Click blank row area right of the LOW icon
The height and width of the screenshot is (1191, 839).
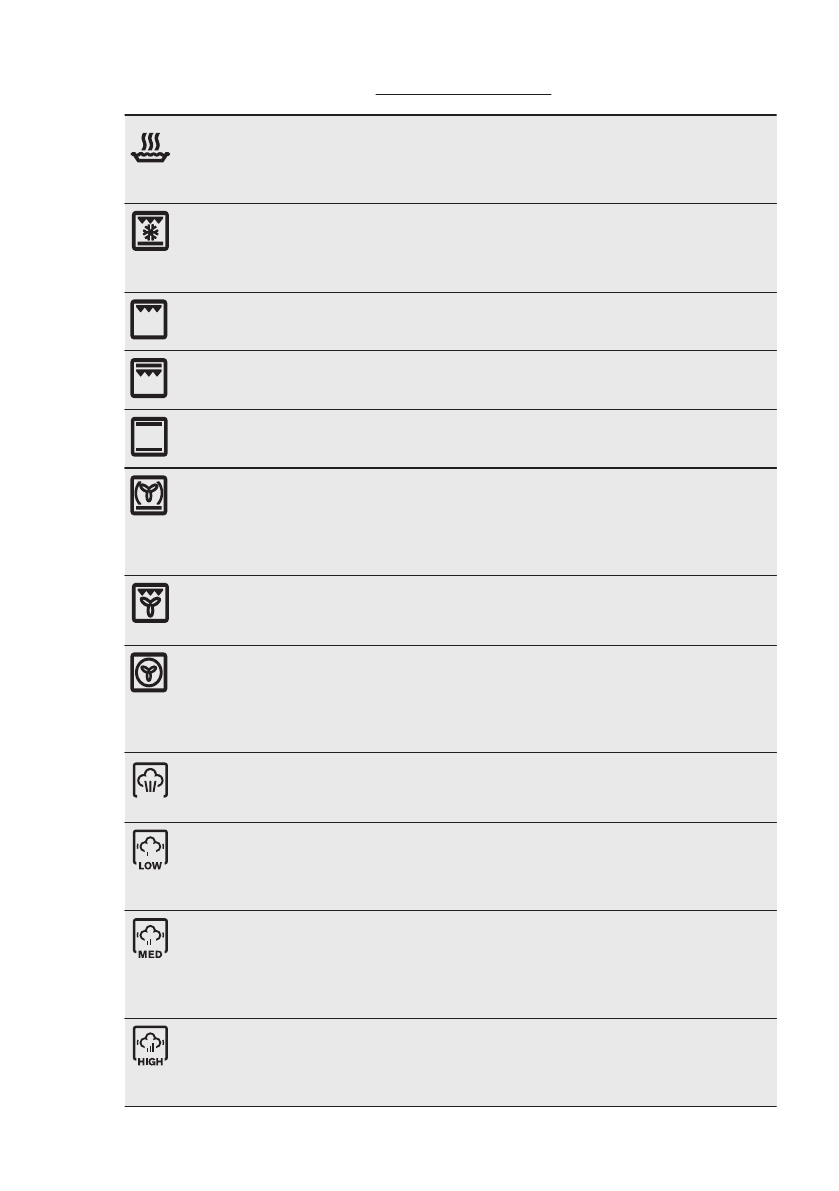pos(470,866)
